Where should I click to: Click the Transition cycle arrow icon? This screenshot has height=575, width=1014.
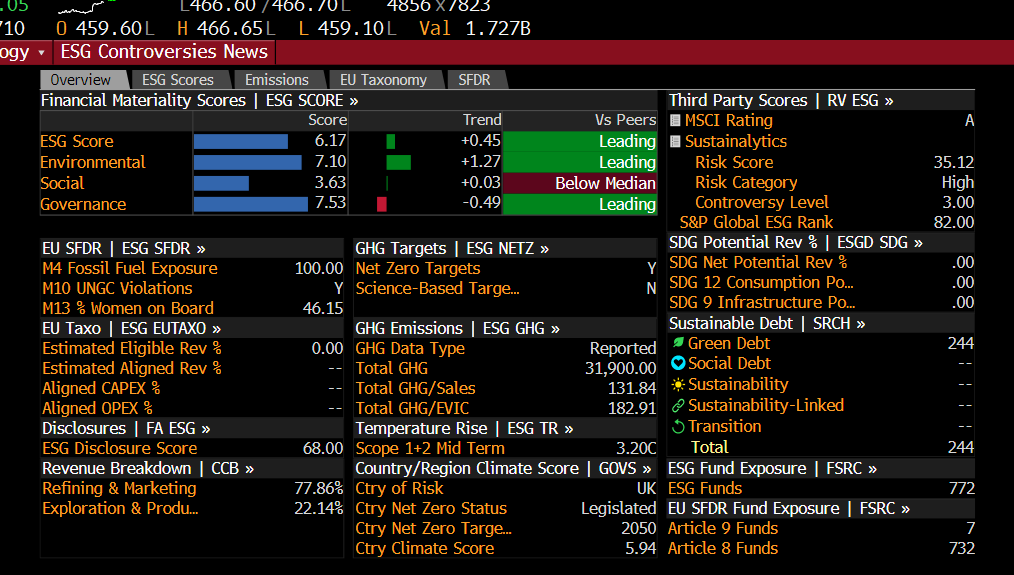click(x=678, y=426)
